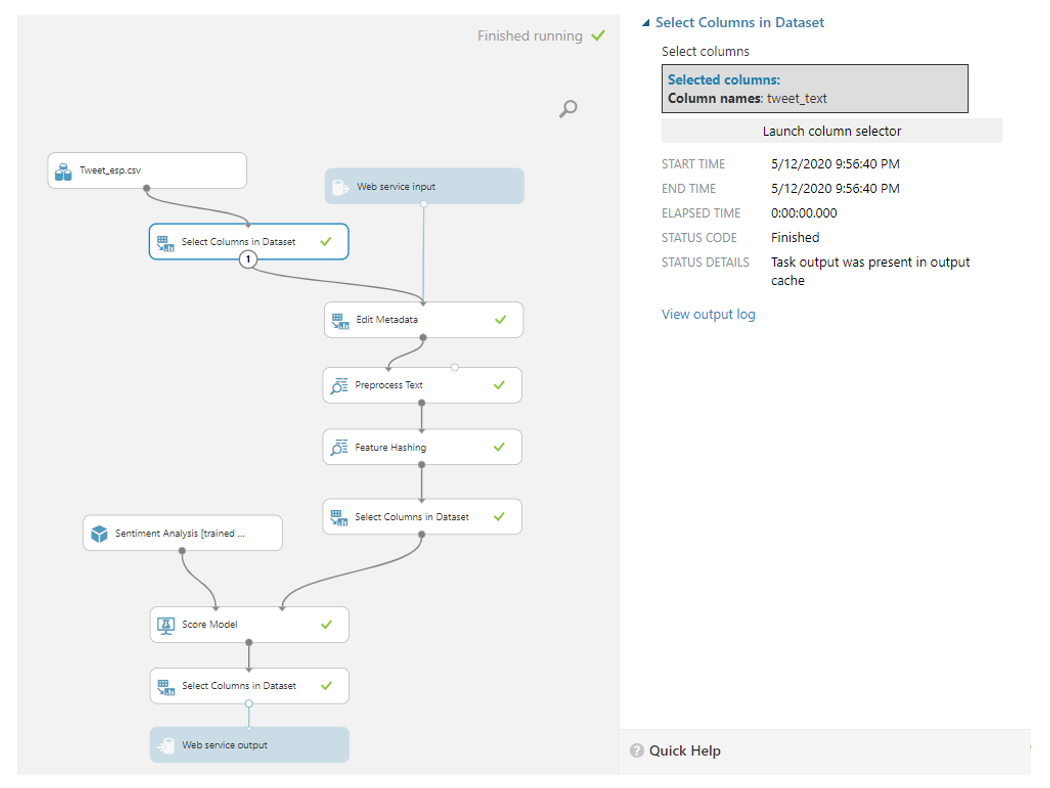Screen dimensions: 1050x788
Task: Select the Select Columns module below Feature Hashing
Action: pos(412,517)
